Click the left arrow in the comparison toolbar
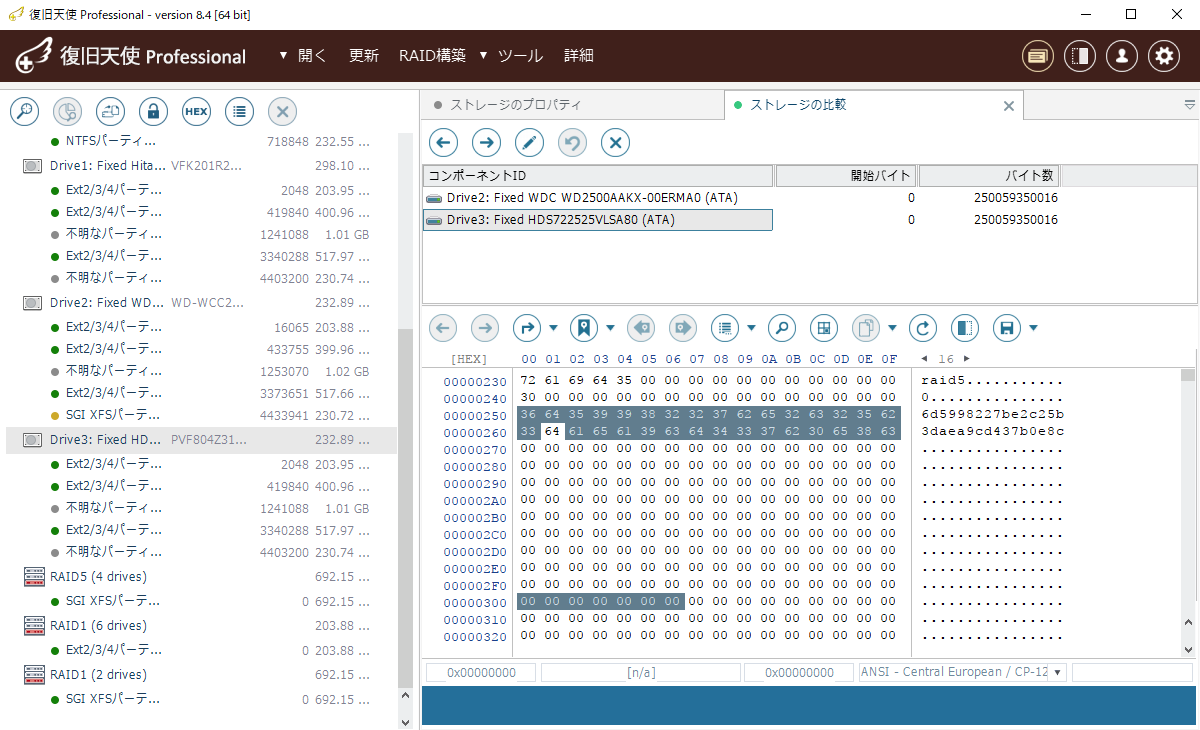The width and height of the screenshot is (1200, 730). 444,143
